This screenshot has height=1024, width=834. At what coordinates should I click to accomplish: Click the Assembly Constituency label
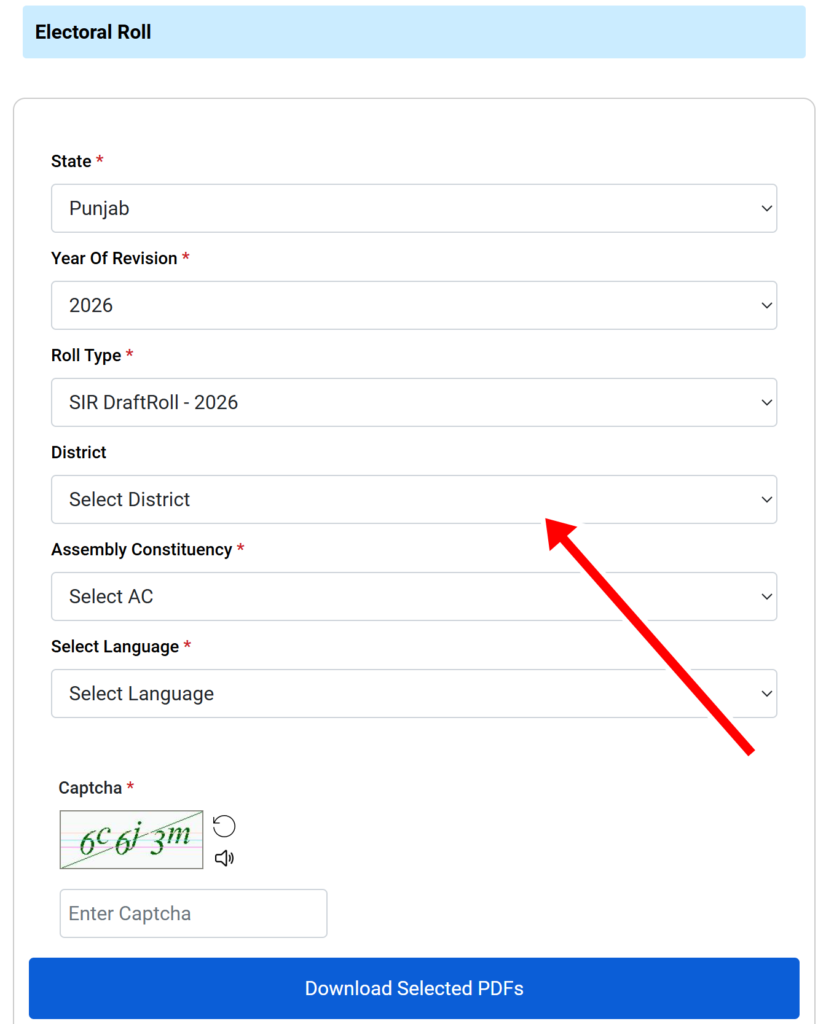[142, 550]
